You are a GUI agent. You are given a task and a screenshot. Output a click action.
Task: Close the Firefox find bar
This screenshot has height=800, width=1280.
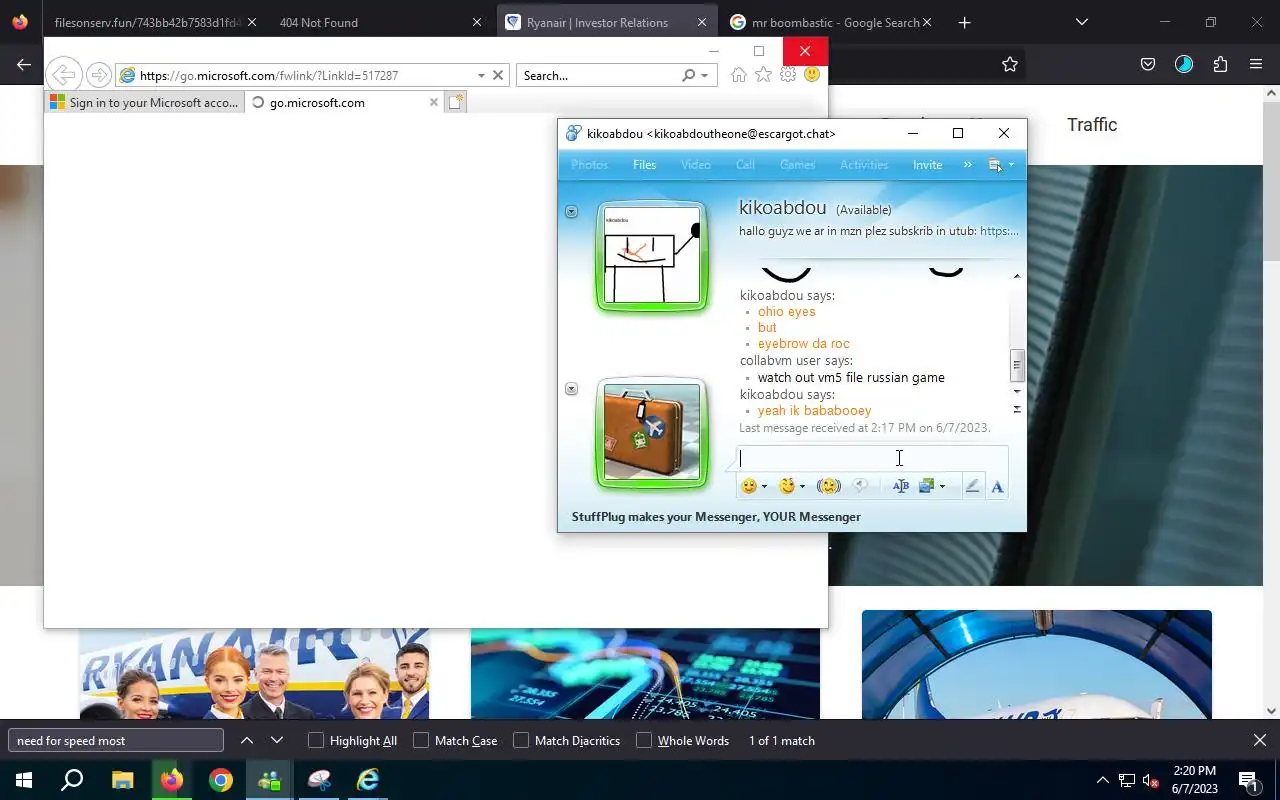coord(1260,740)
